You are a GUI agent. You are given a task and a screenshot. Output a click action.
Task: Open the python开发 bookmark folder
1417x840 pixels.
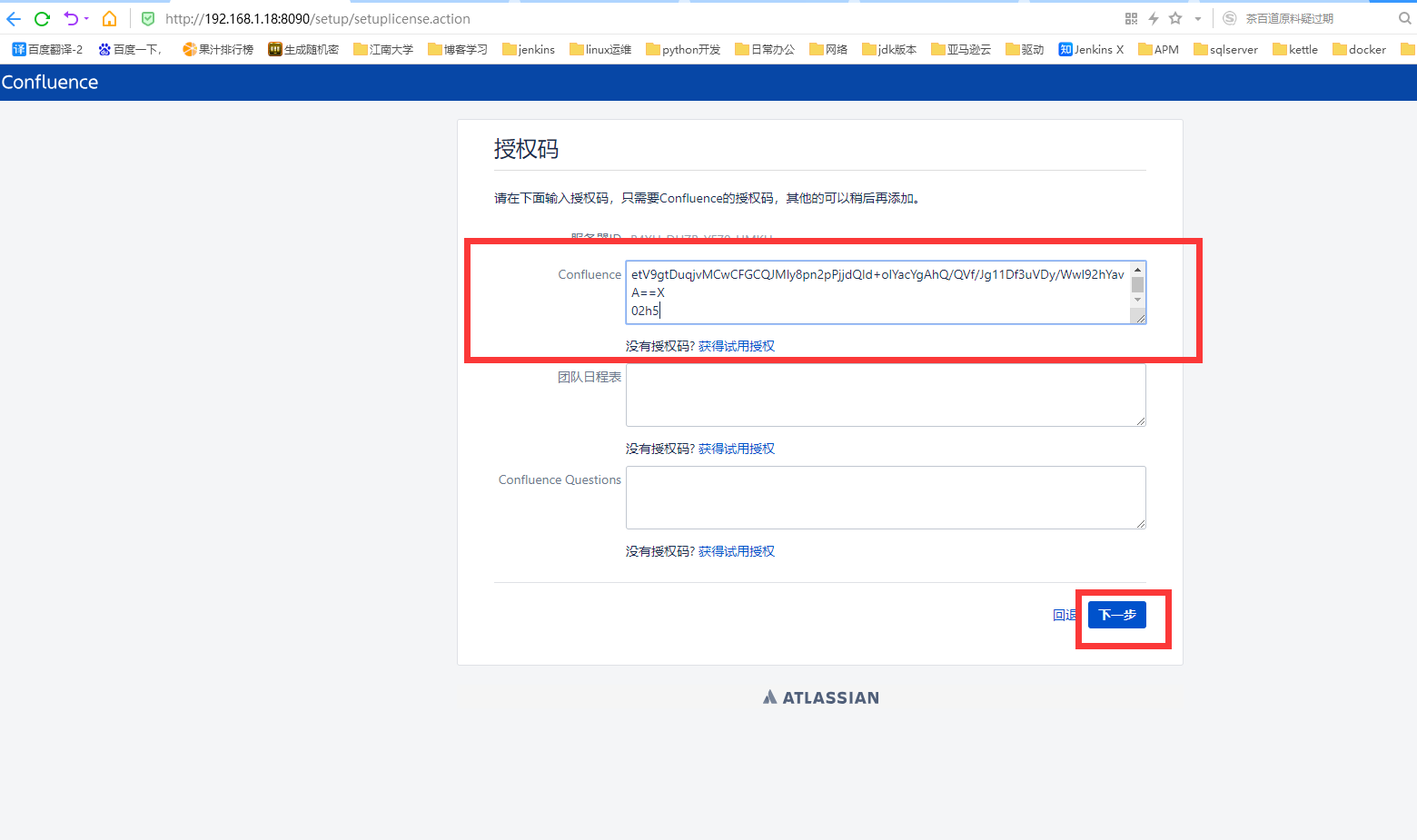click(683, 49)
